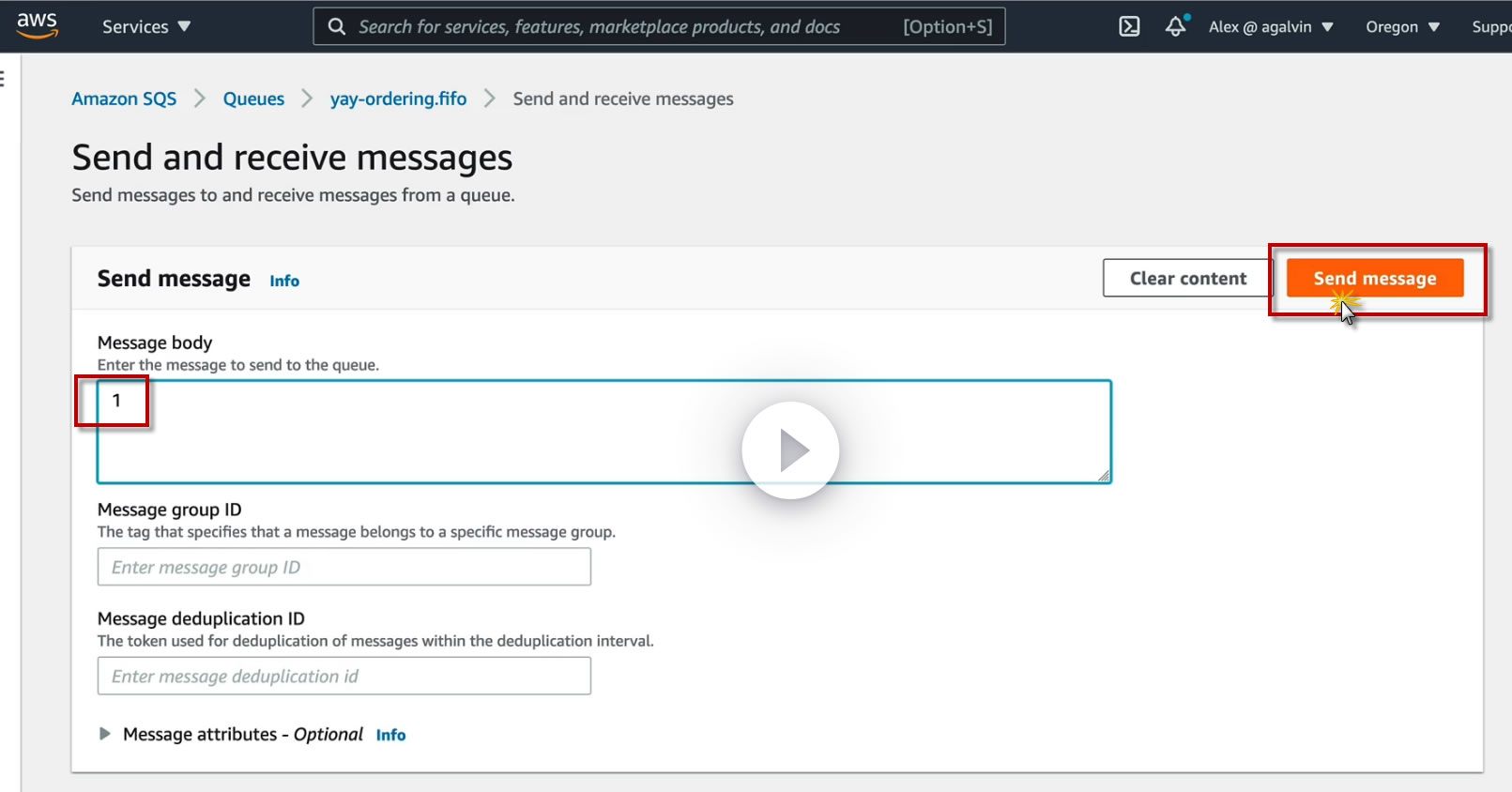Play the video overlay button
The image size is (1512, 792).
point(790,450)
